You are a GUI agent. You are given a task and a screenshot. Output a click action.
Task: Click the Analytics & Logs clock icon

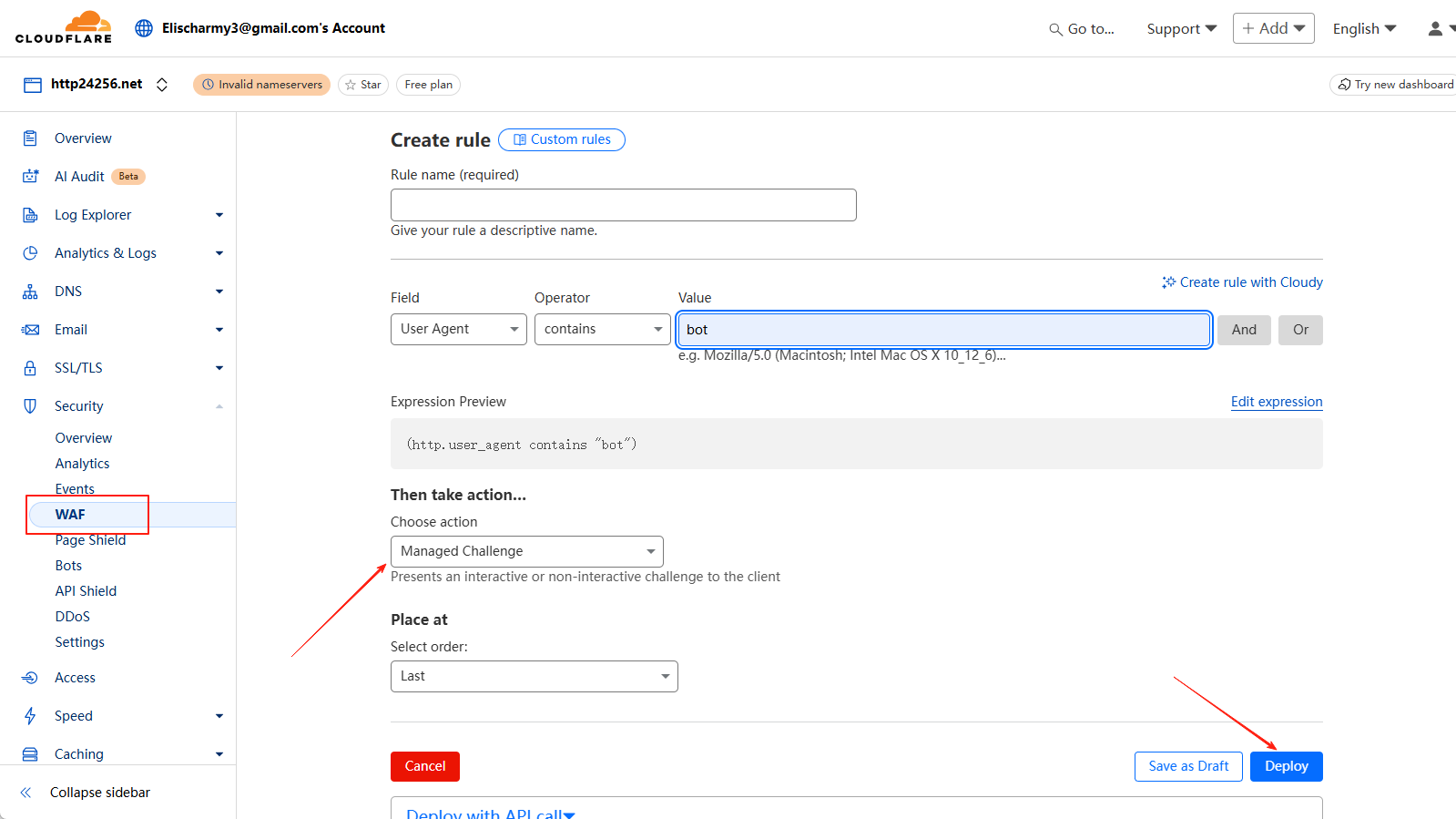[x=30, y=253]
